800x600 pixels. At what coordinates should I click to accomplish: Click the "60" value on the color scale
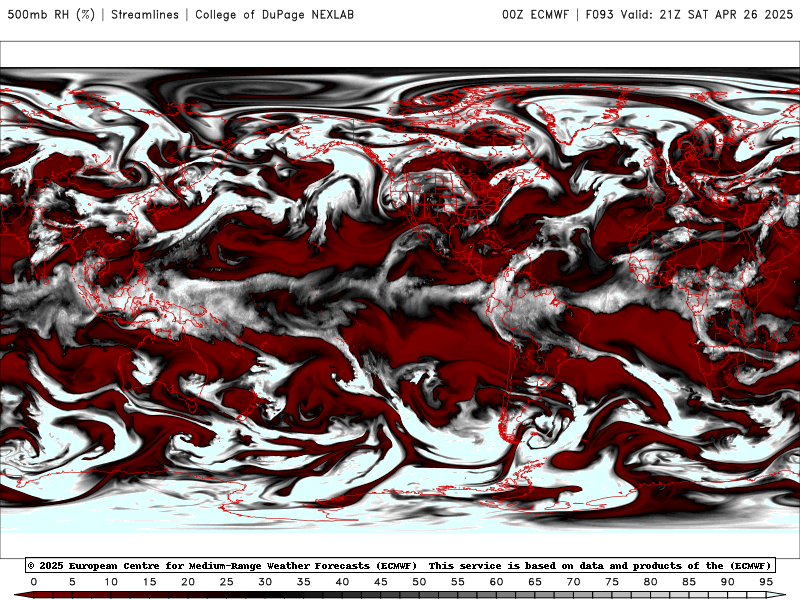coord(496,582)
